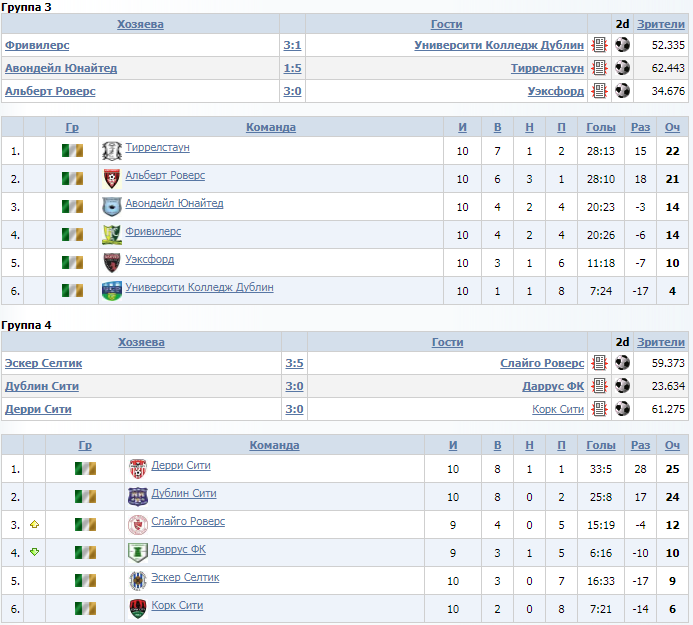This screenshot has width=693, height=625.
Task: Open match report icon for Дублин Сити game
Action: pyautogui.click(x=599, y=386)
